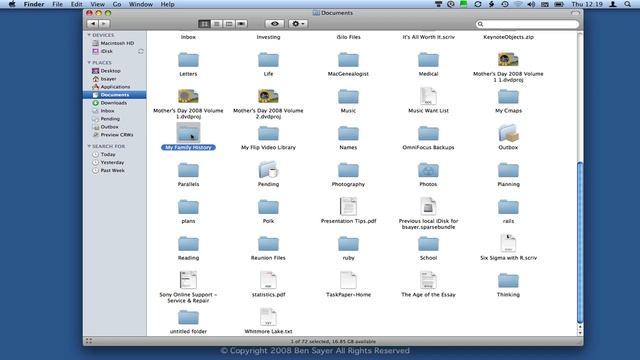This screenshot has width=640, height=360.
Task: Select the TaskPaper-Home file
Action: click(348, 280)
